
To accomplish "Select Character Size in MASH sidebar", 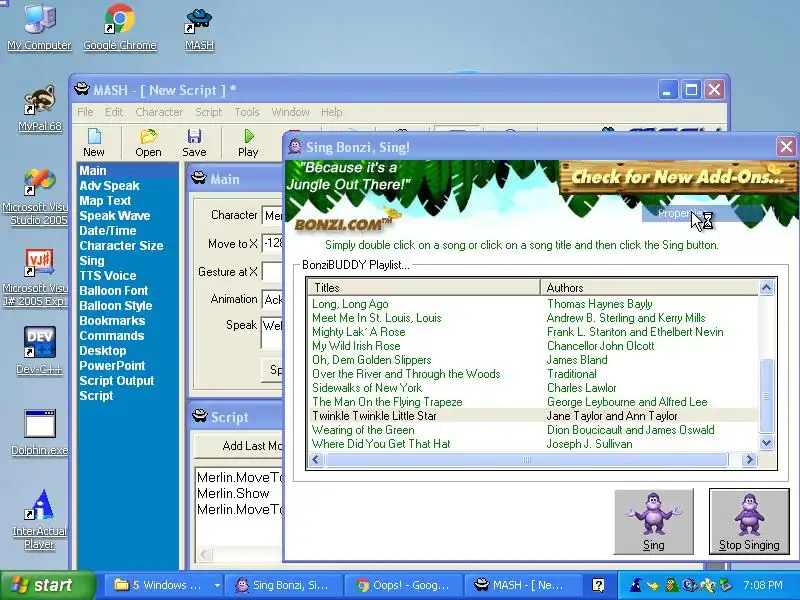I will pyautogui.click(x=128, y=245).
